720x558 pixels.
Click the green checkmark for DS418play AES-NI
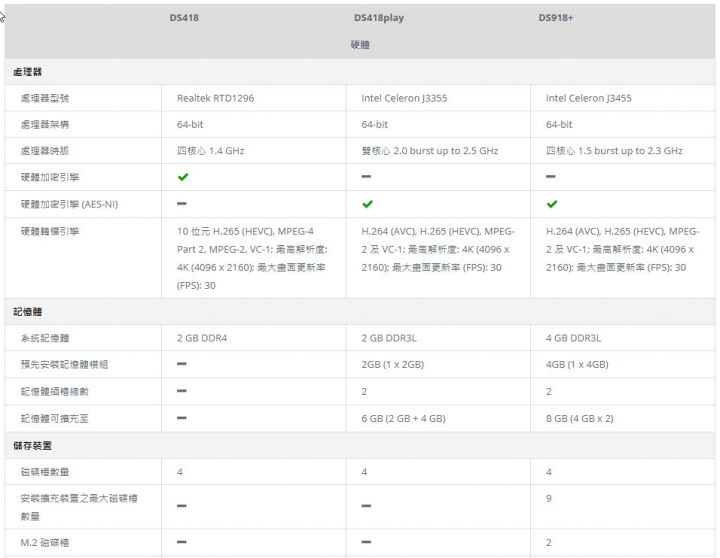(367, 204)
